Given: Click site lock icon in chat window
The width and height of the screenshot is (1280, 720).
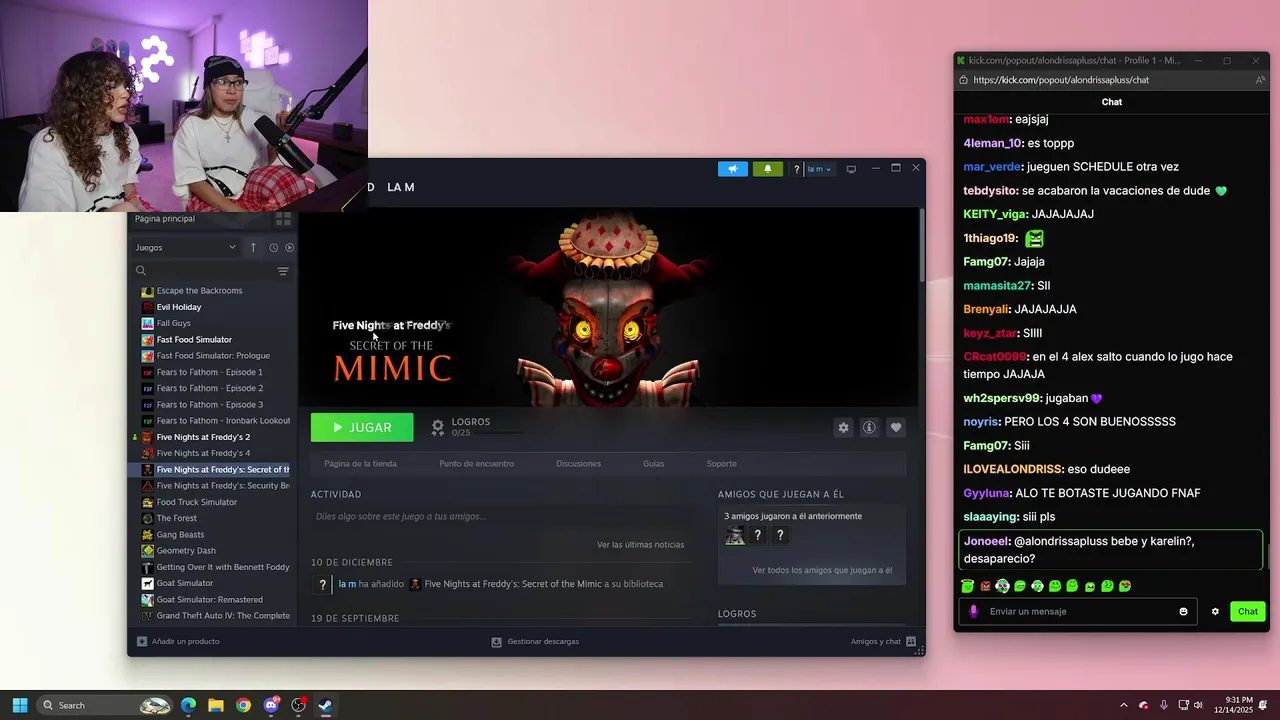Looking at the screenshot, I should tap(963, 80).
